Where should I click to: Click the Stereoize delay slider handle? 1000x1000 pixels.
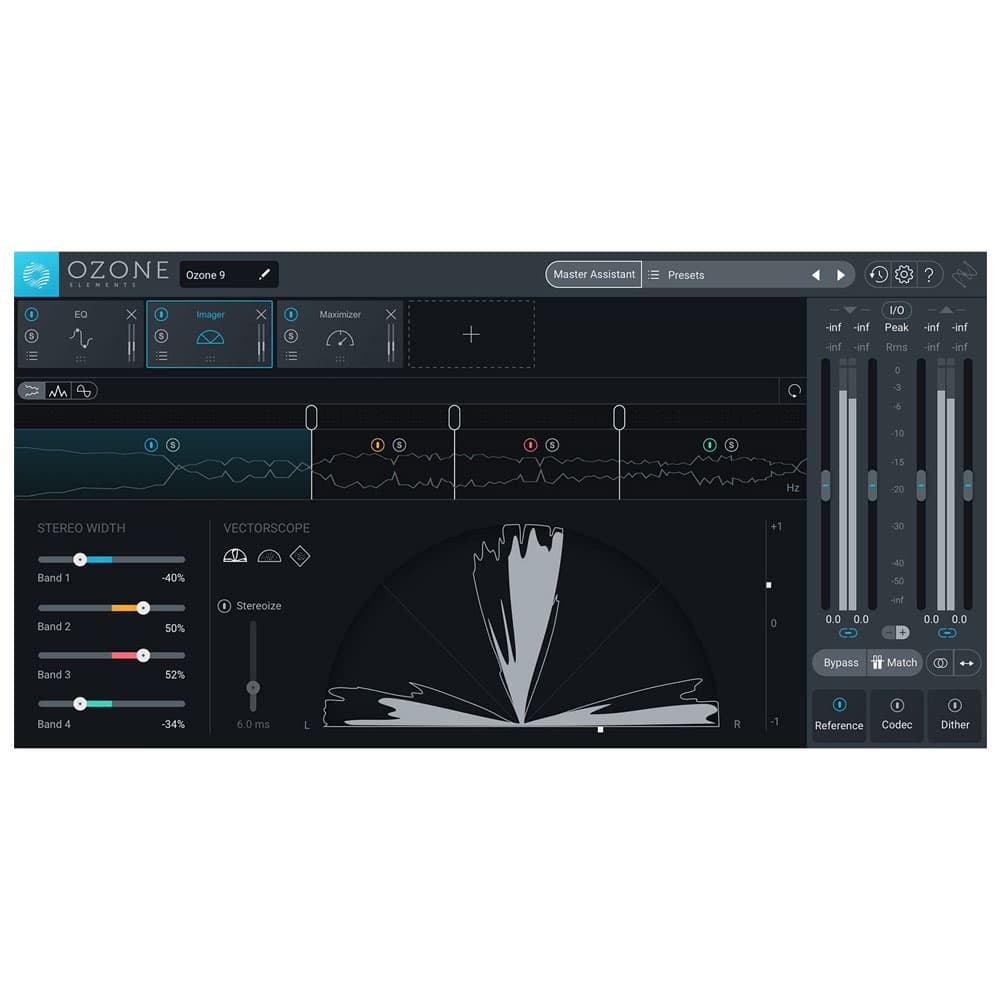tap(253, 688)
